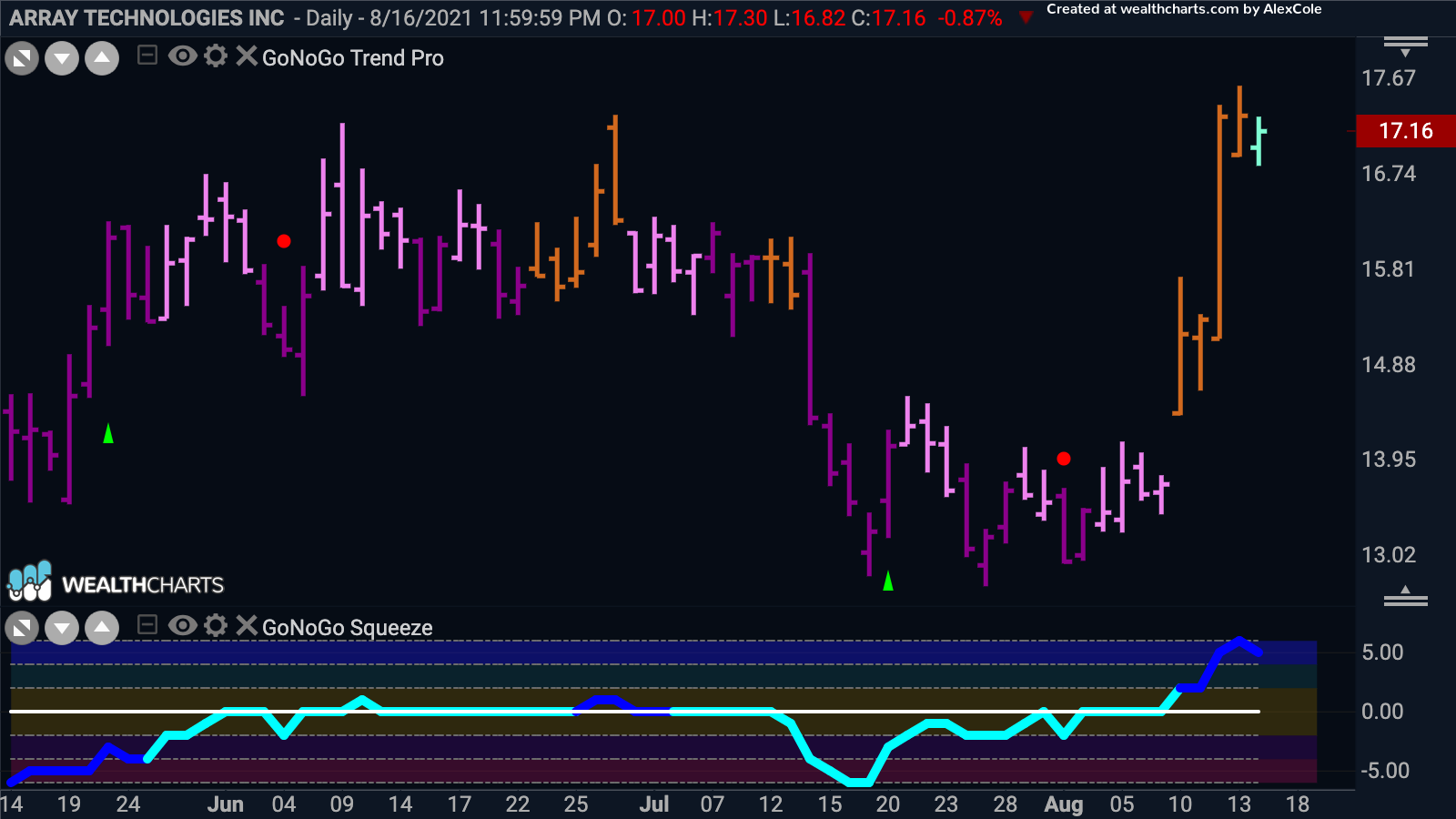Remove the GoNoGo Trend Pro indicator

click(246, 56)
